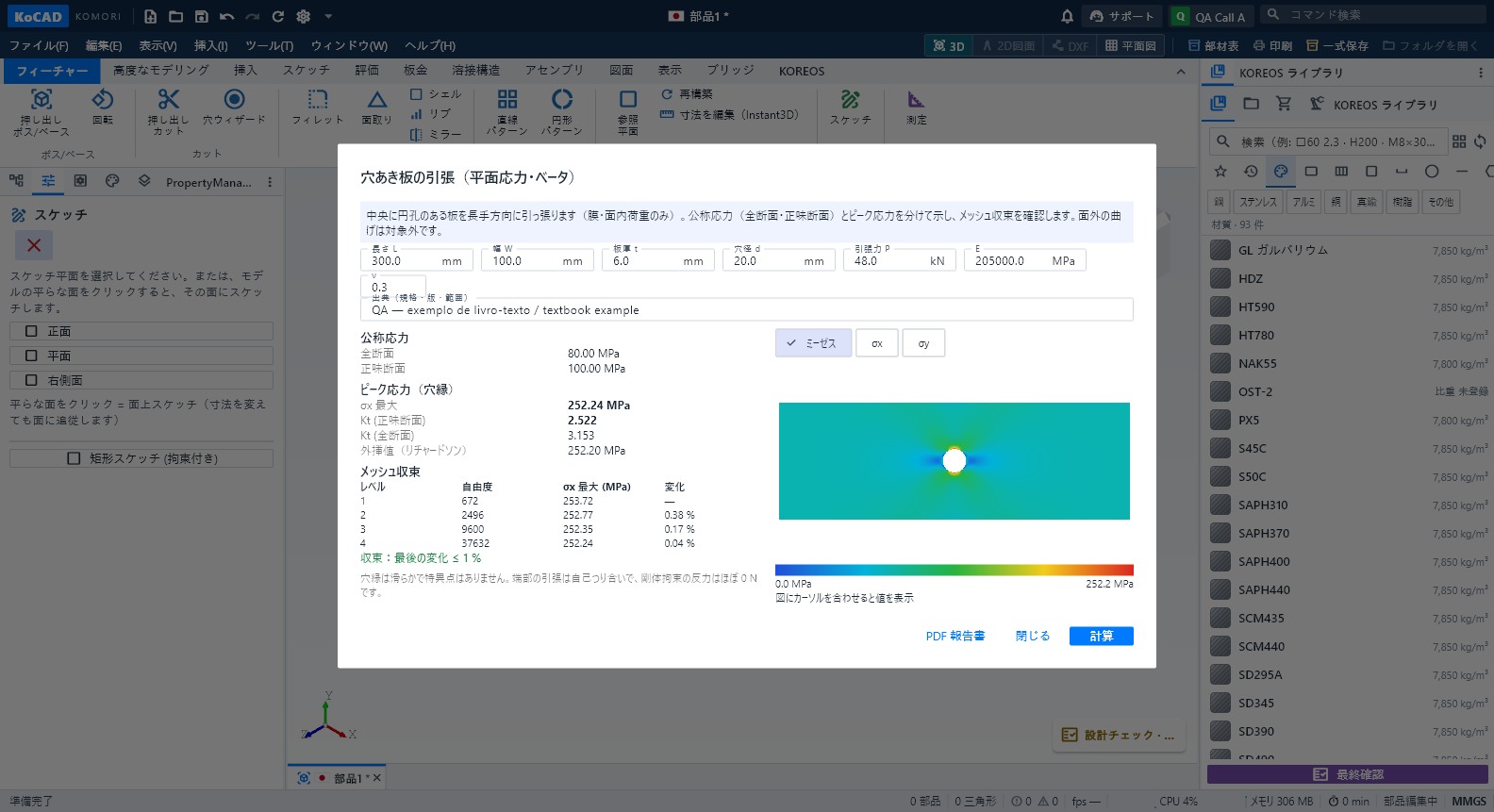
Task: Open the KOREOS library options menu
Action: 1480,73
